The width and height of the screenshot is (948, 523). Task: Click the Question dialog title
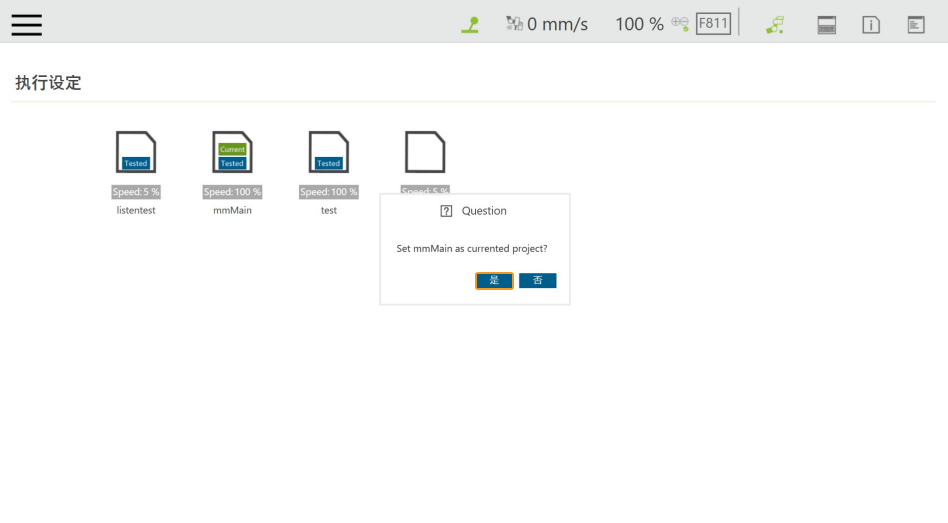click(x=484, y=211)
